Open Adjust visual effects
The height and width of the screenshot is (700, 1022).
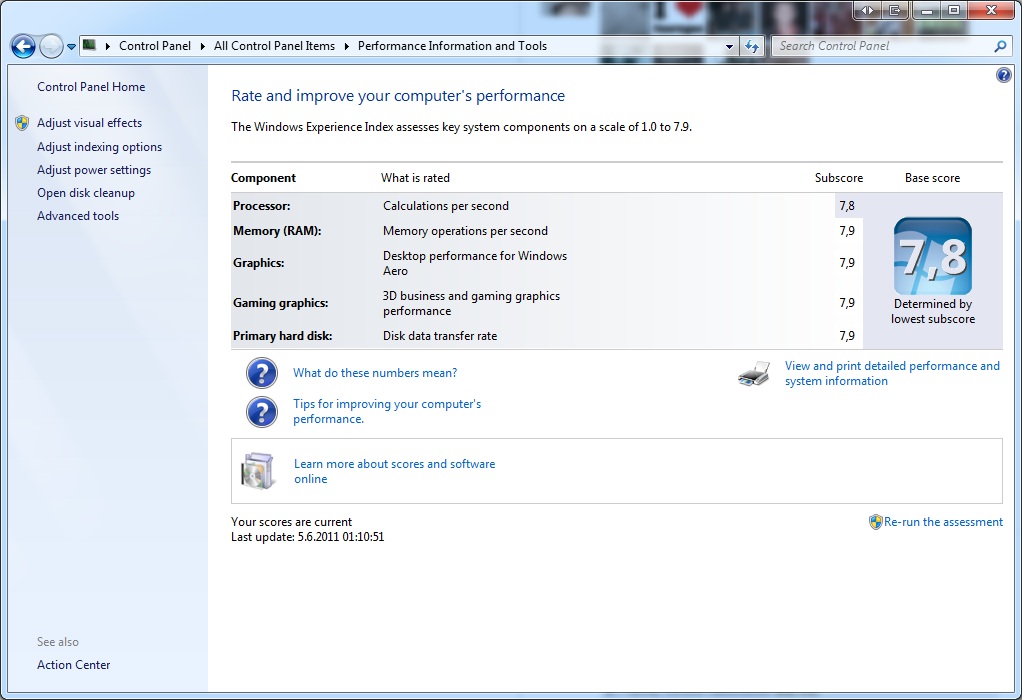[x=89, y=123]
